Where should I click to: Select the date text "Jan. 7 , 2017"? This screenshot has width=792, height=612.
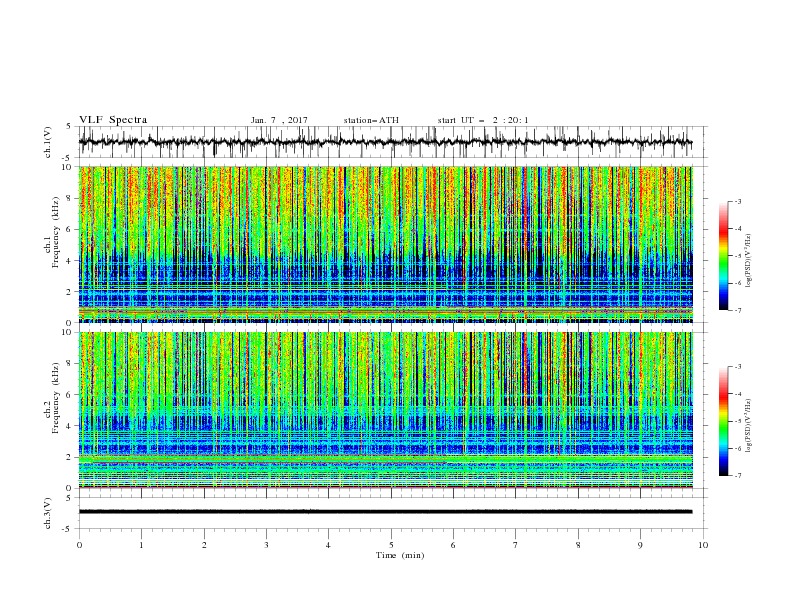click(279, 120)
